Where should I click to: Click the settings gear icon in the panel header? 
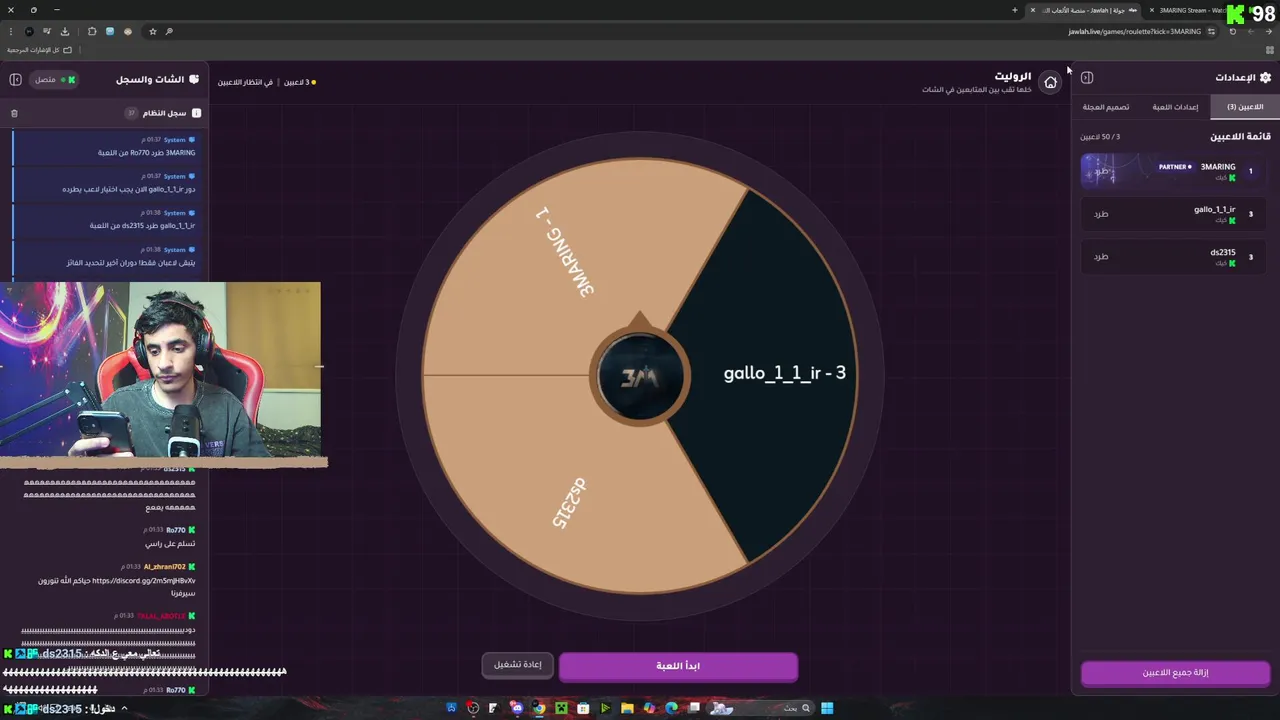pos(1265,78)
